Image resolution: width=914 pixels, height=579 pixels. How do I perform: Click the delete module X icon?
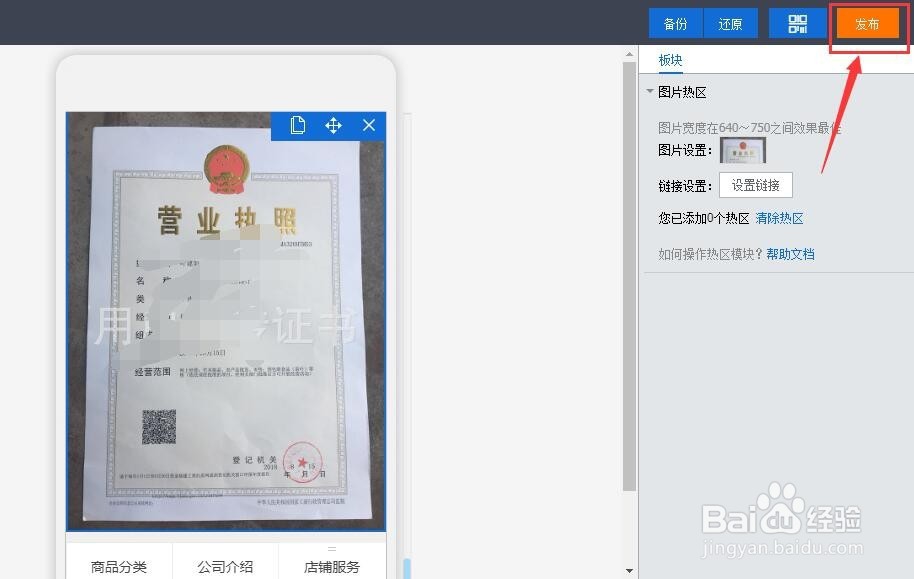tap(368, 125)
